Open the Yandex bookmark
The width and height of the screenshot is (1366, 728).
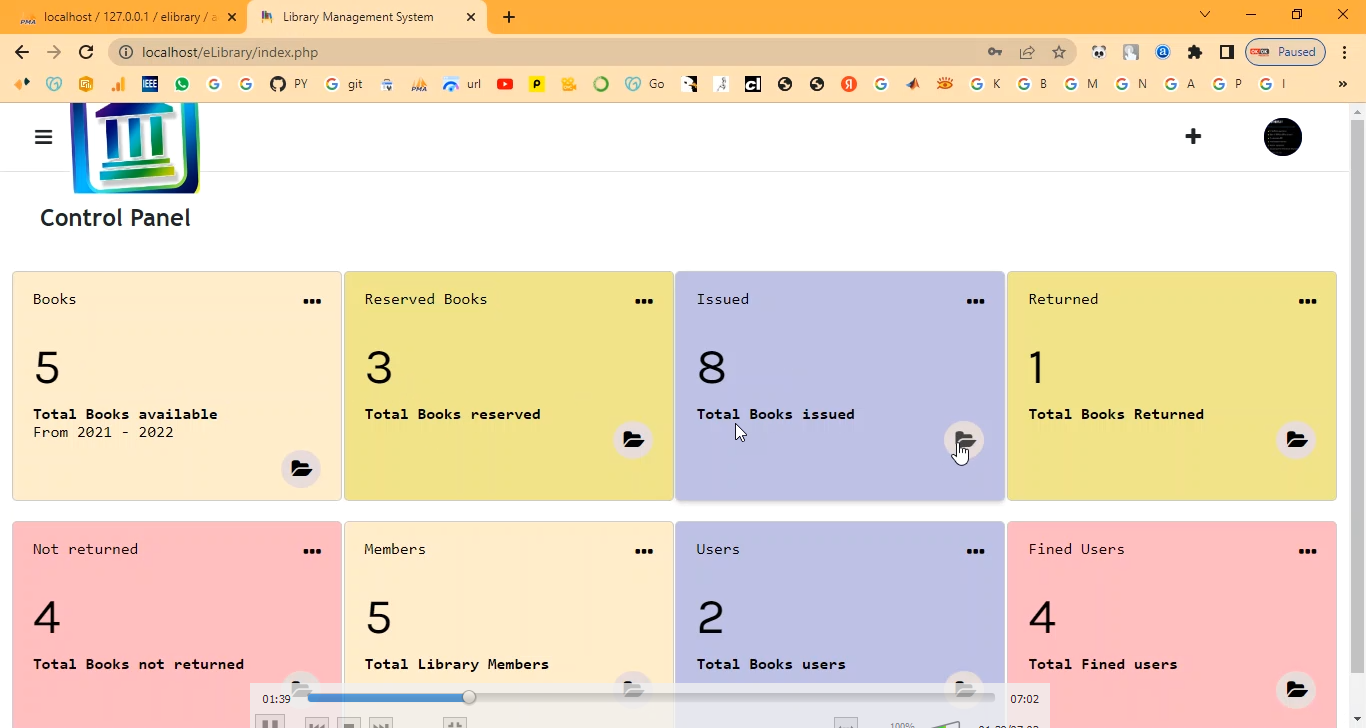tap(849, 84)
